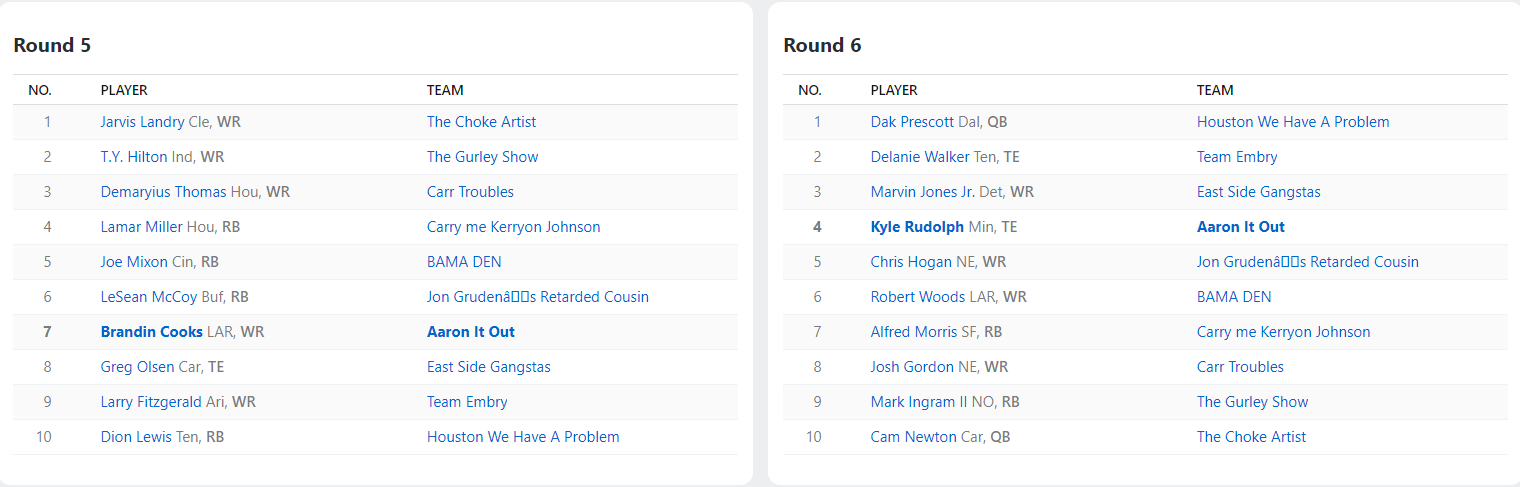
Task: Open The Gurley Show team in Round 6
Action: 1252,402
